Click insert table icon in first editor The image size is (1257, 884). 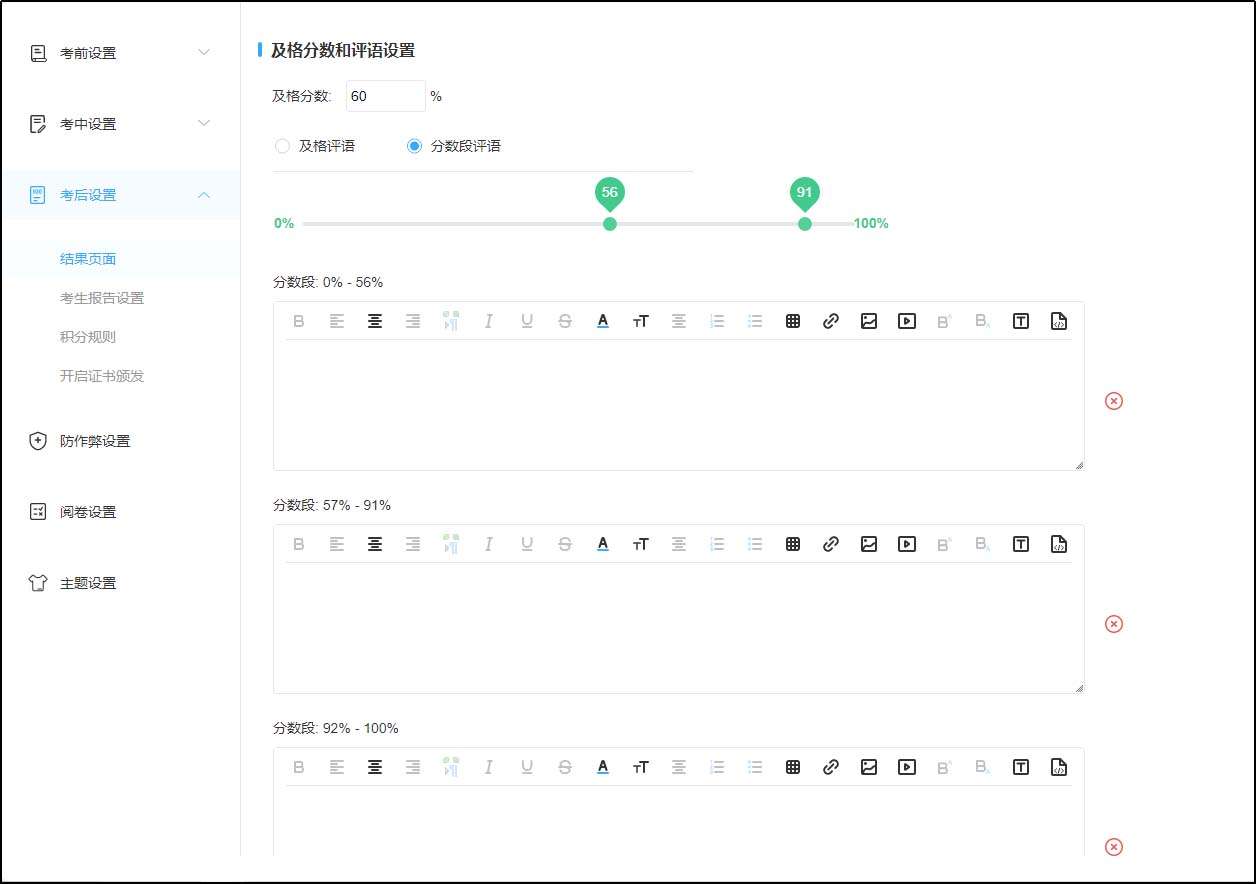pyautogui.click(x=793, y=321)
